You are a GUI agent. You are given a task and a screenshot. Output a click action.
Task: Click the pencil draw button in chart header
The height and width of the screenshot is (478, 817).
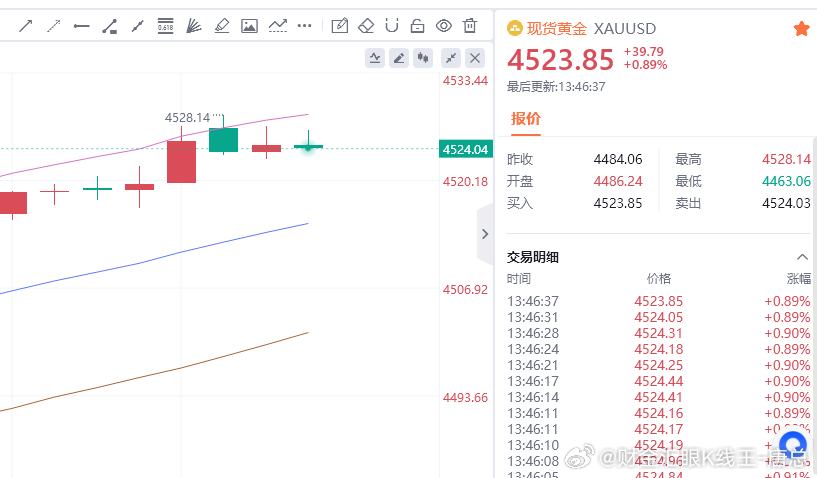click(x=399, y=58)
